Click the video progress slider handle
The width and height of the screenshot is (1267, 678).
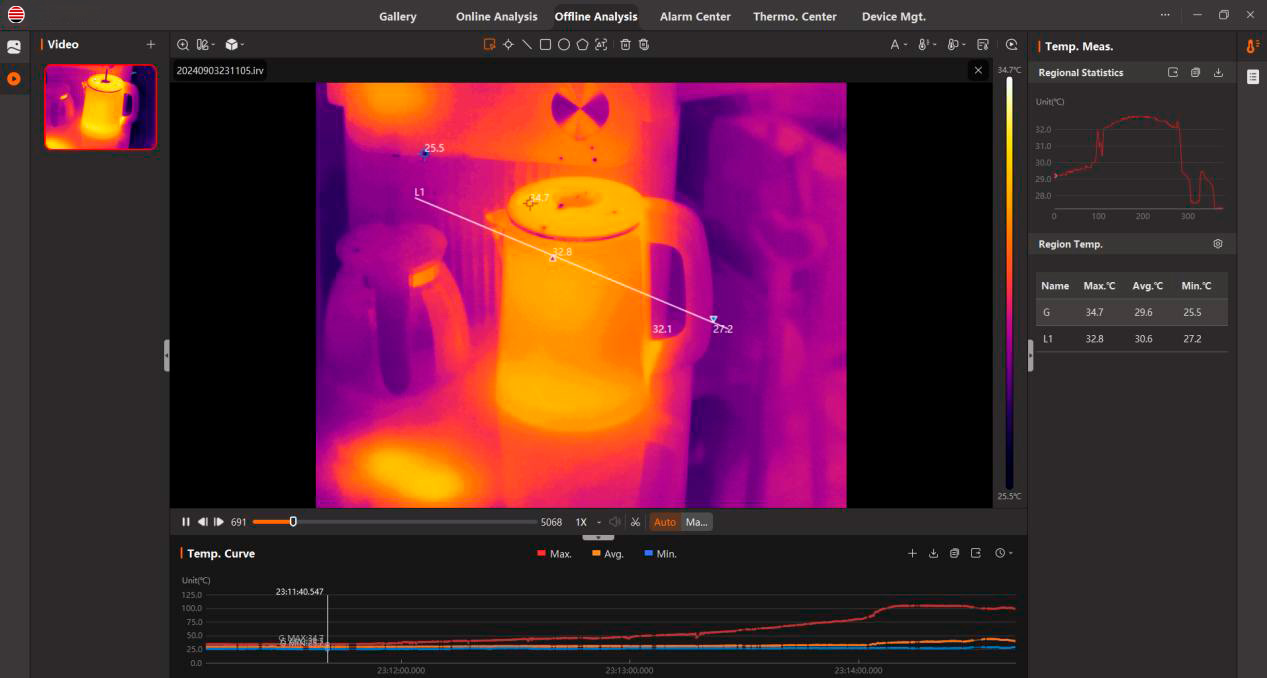pos(293,521)
